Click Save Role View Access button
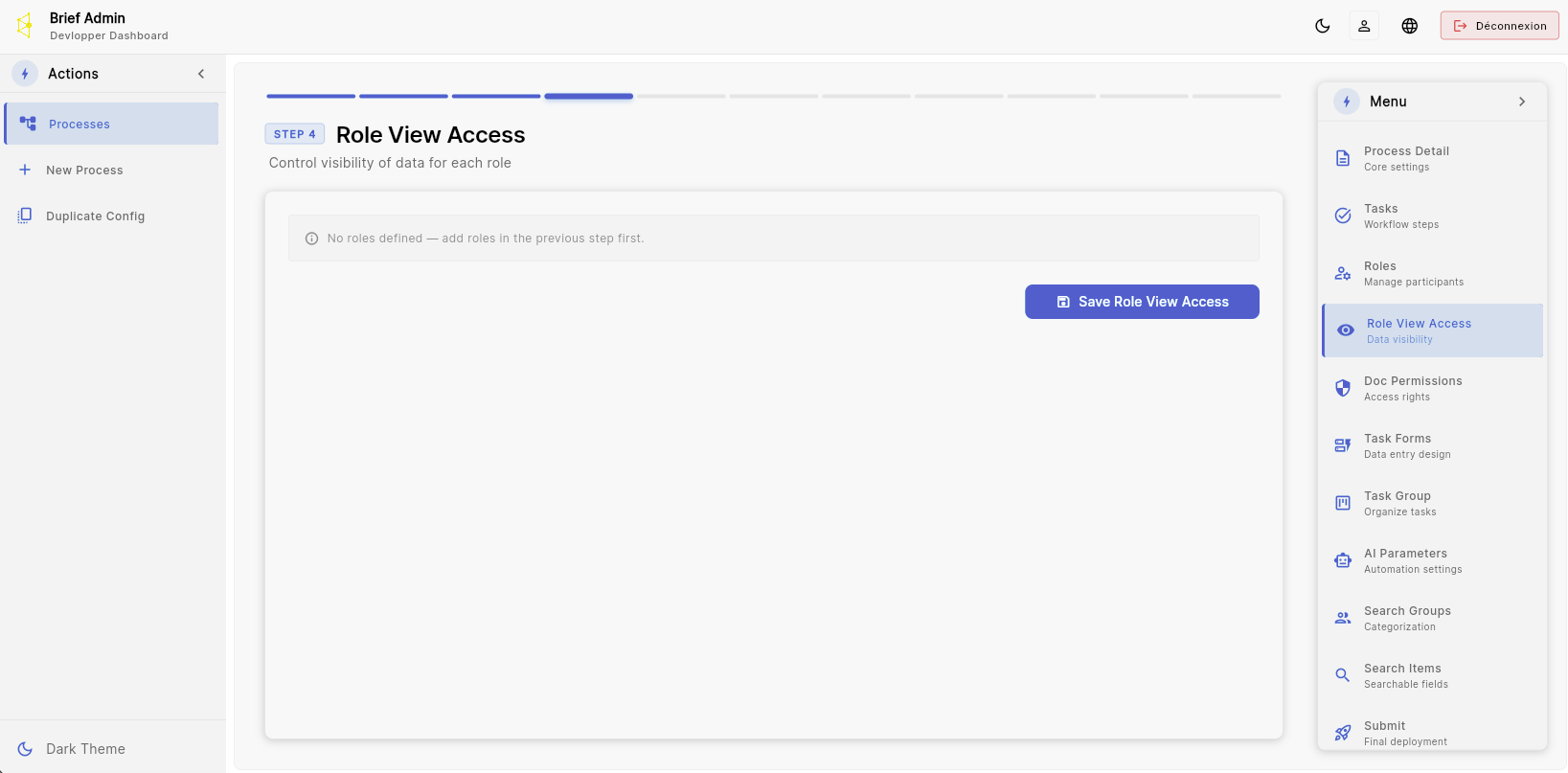 point(1142,302)
